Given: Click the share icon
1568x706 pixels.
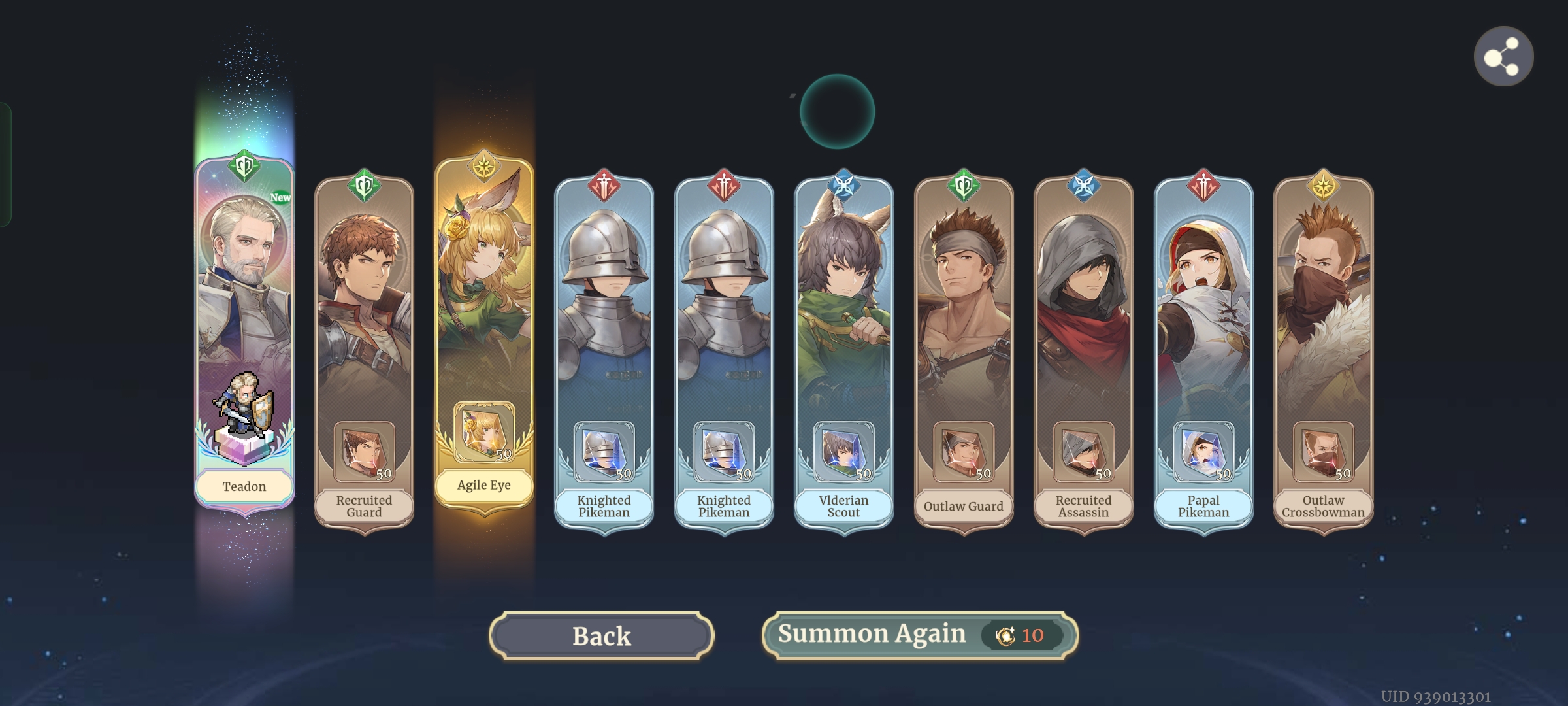Looking at the screenshot, I should pyautogui.click(x=1503, y=57).
